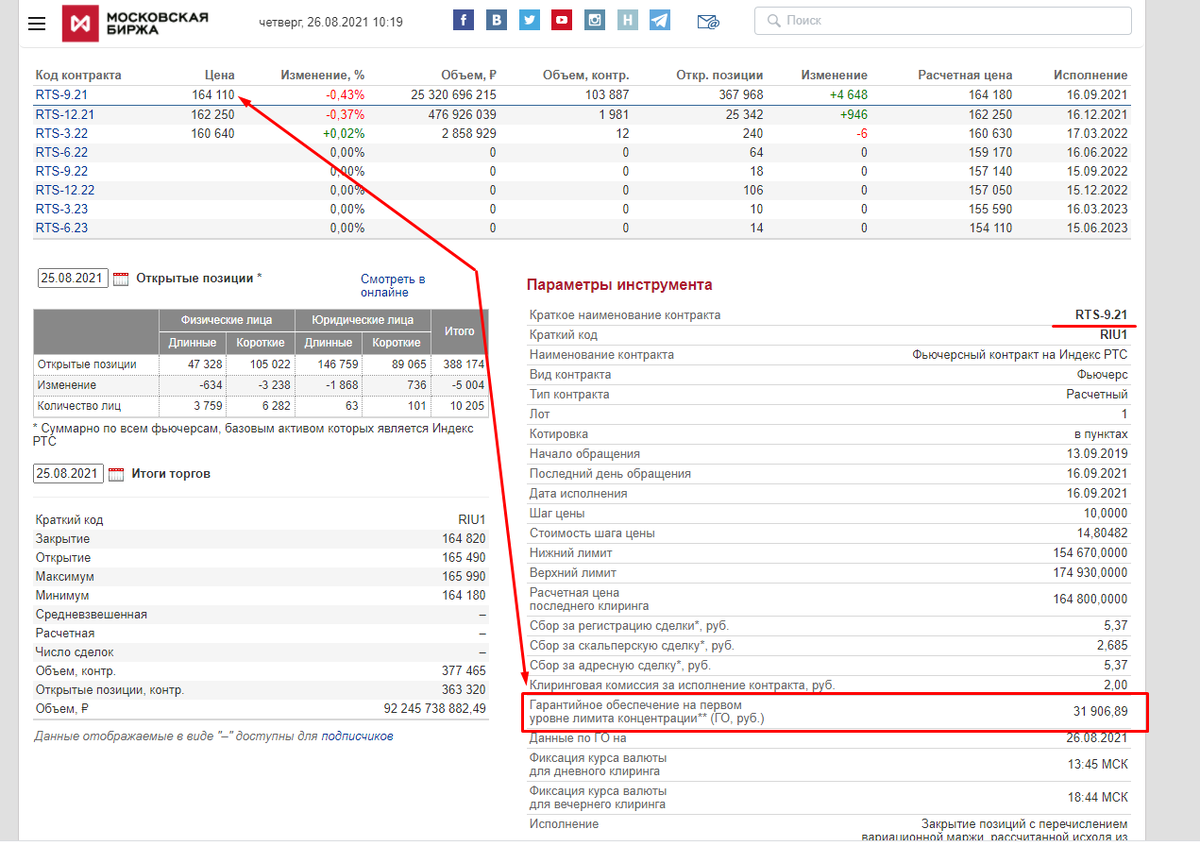The width and height of the screenshot is (1200, 846).
Task: Open the YouTube social icon
Action: (562, 20)
